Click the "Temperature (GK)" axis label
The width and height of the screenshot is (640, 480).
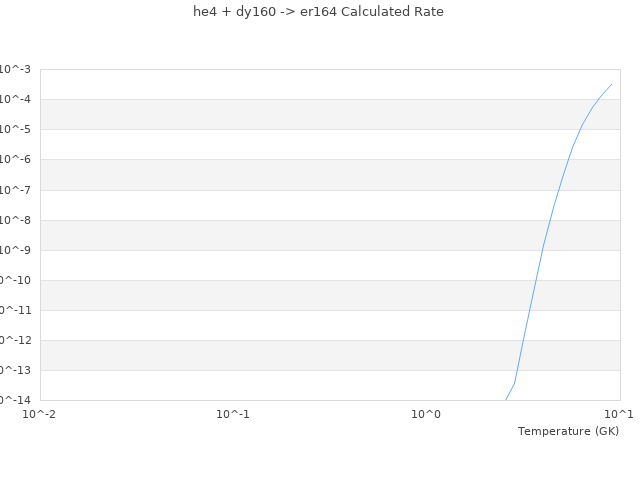pyautogui.click(x=568, y=431)
